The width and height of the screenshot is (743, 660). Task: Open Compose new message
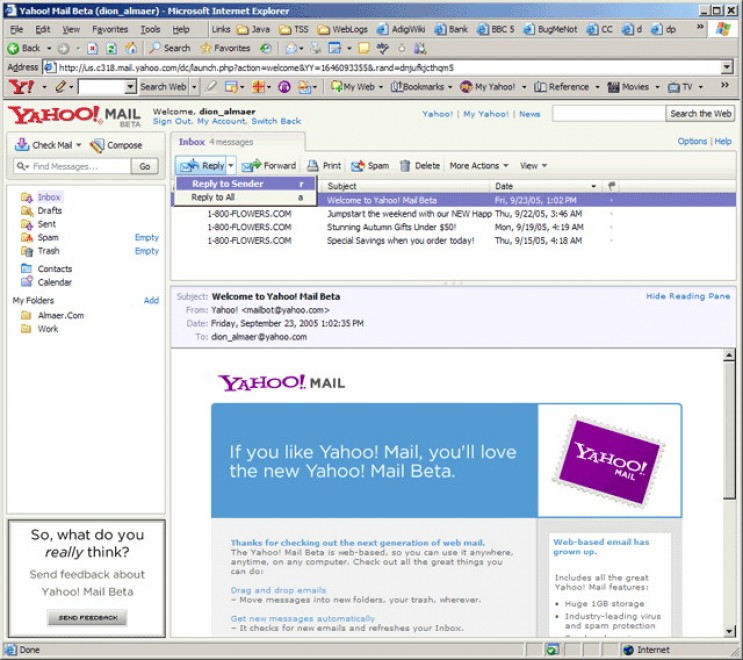click(116, 145)
